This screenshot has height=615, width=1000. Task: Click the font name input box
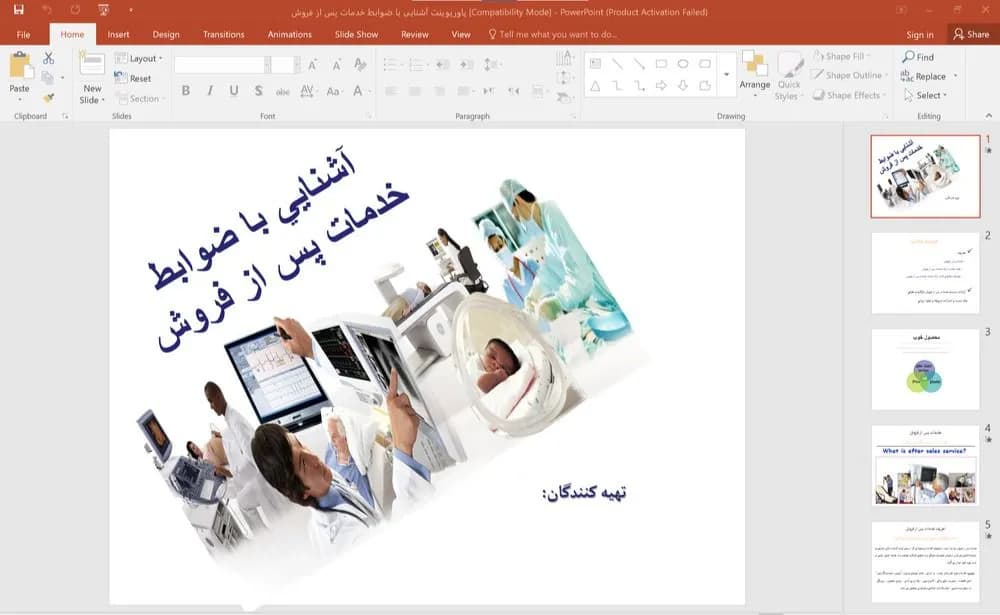219,64
